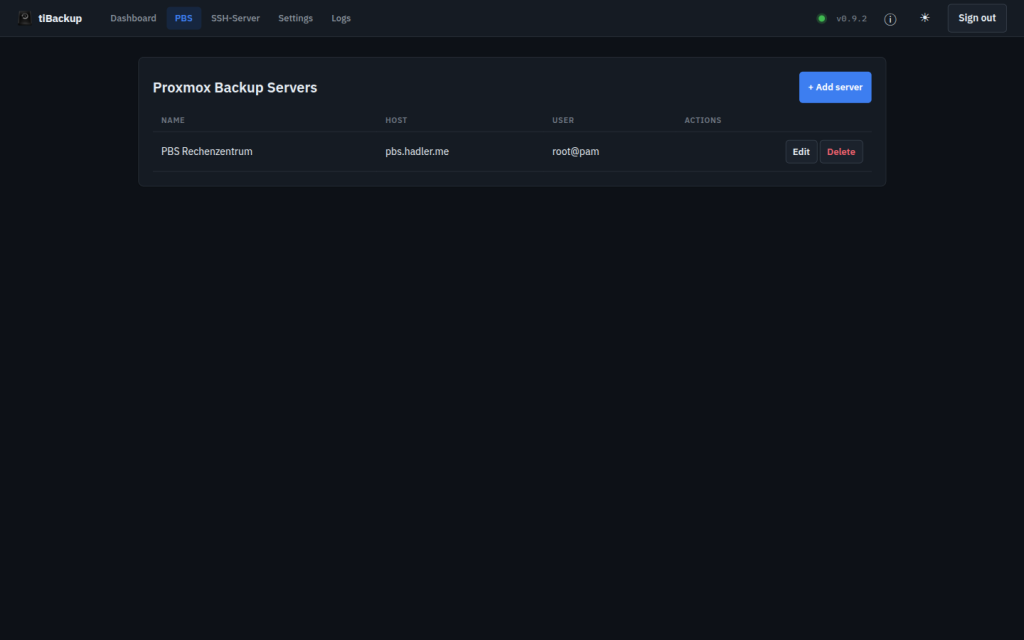Click the tiBackup brand name
Screen dimensions: 1024x640
(x=60, y=18)
